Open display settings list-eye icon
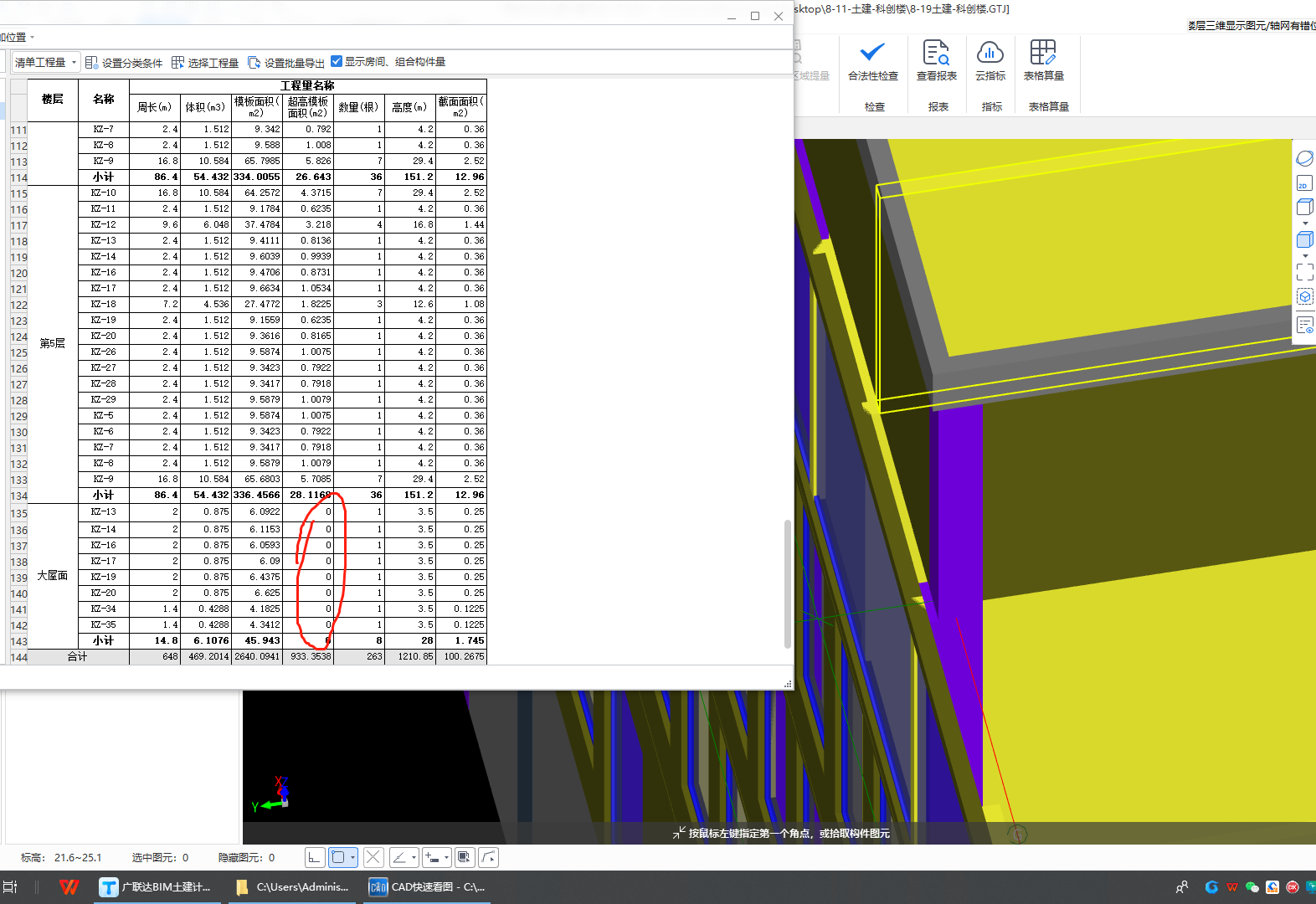 pos(1304,325)
